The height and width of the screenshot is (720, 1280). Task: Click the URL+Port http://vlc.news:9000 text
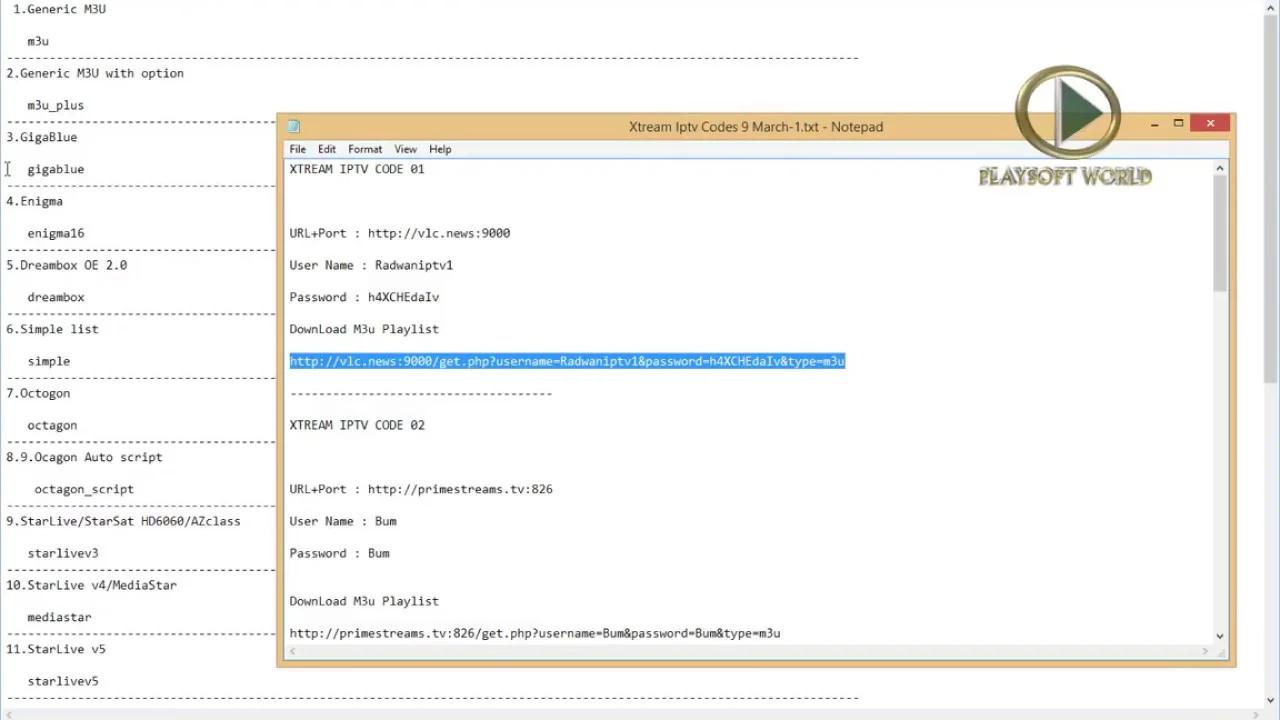(x=400, y=233)
